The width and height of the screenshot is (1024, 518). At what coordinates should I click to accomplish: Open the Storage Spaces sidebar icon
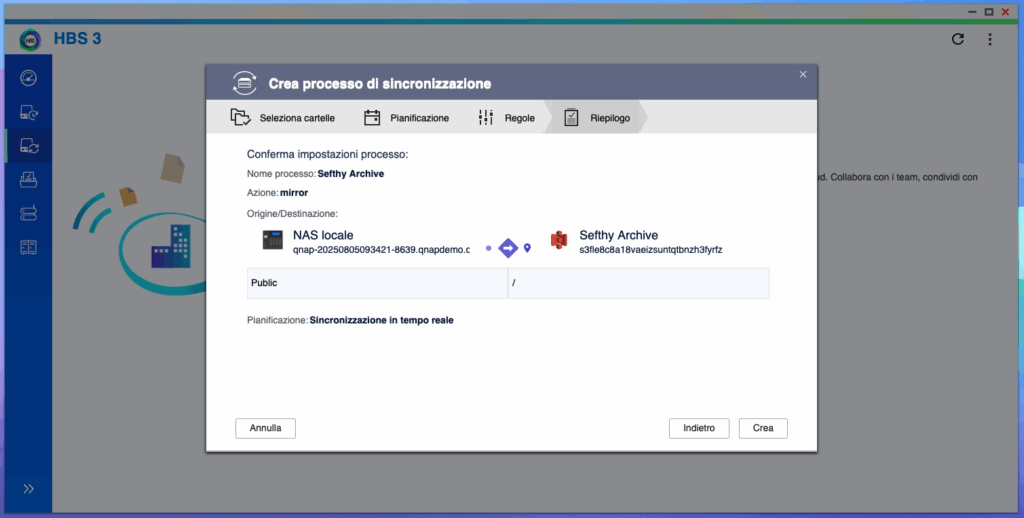pyautogui.click(x=28, y=213)
